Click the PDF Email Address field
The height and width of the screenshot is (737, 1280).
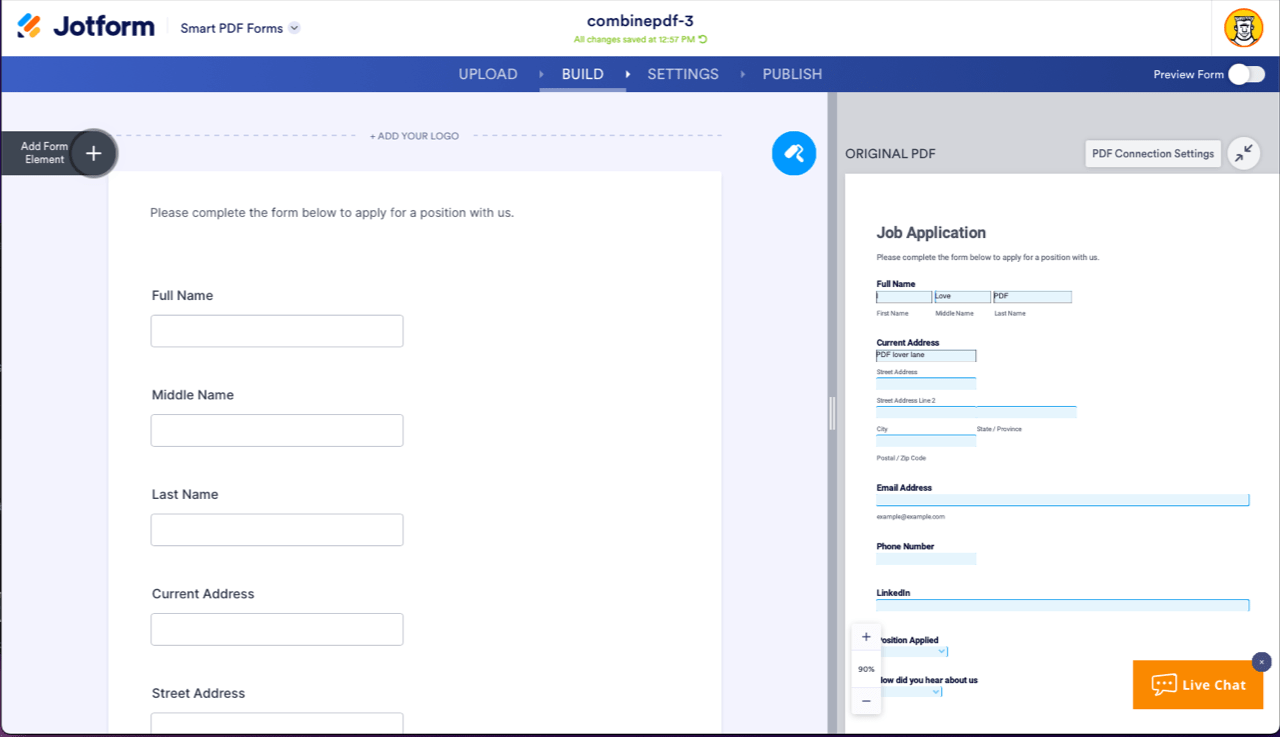tap(1063, 500)
